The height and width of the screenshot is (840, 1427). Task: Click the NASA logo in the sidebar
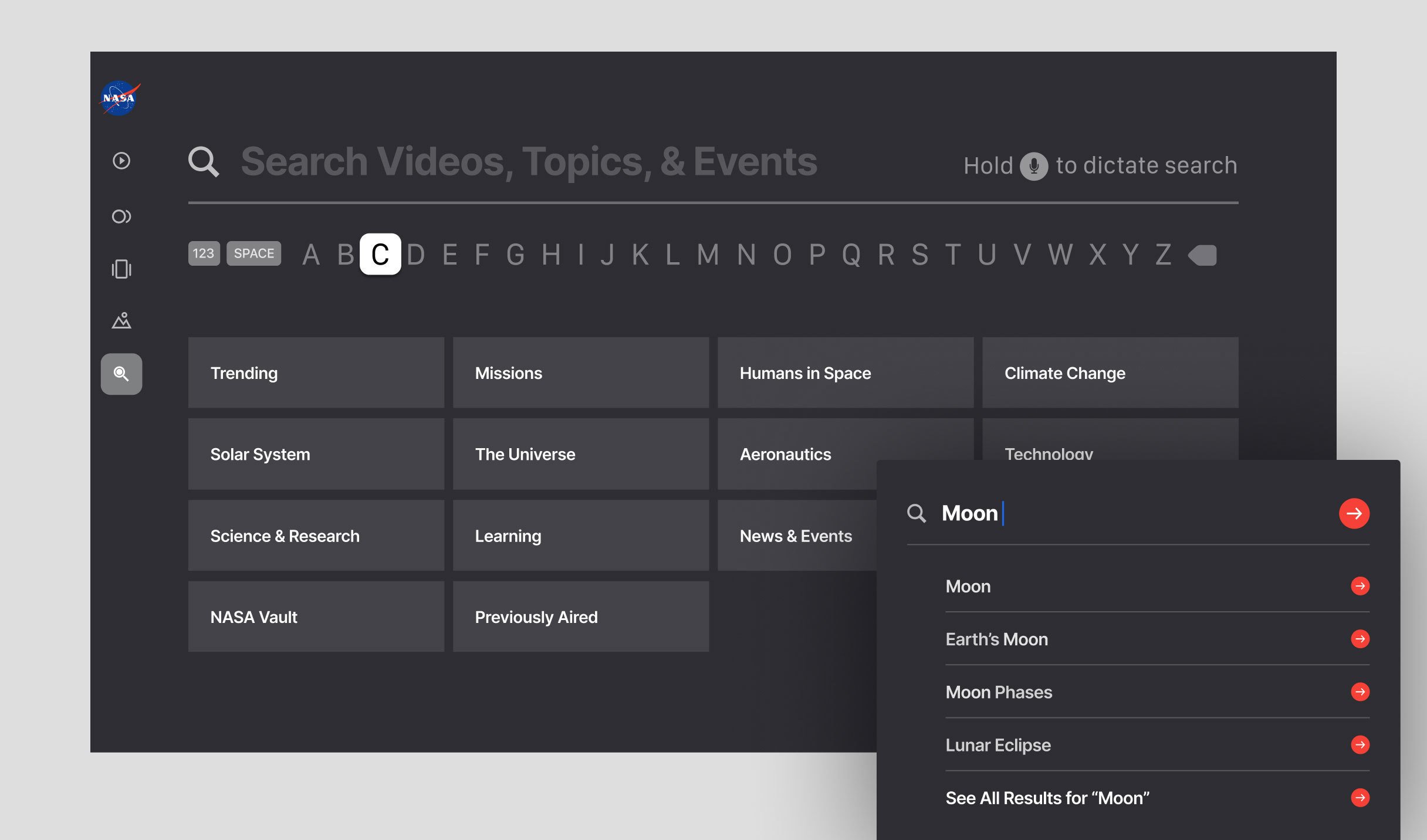pos(120,98)
